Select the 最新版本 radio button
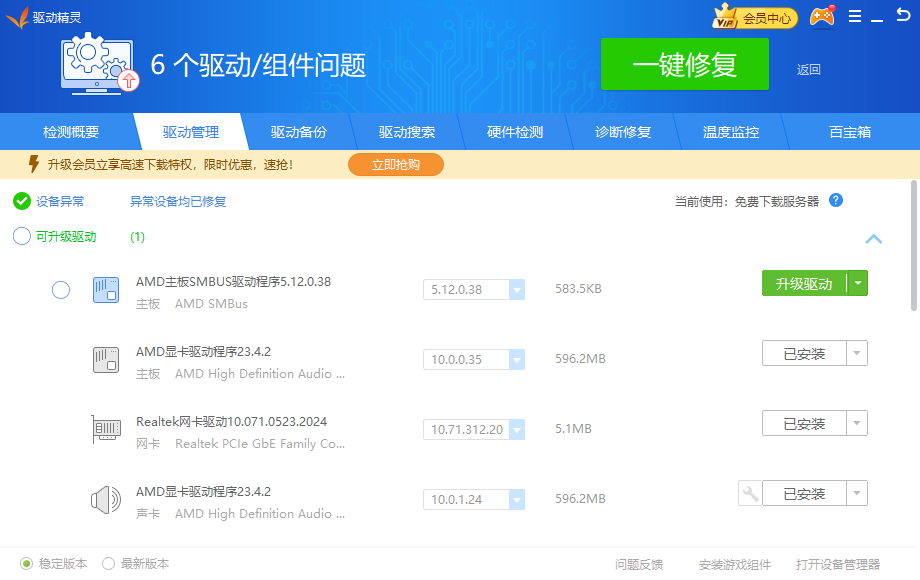This screenshot has height=580, width=920. (x=109, y=563)
